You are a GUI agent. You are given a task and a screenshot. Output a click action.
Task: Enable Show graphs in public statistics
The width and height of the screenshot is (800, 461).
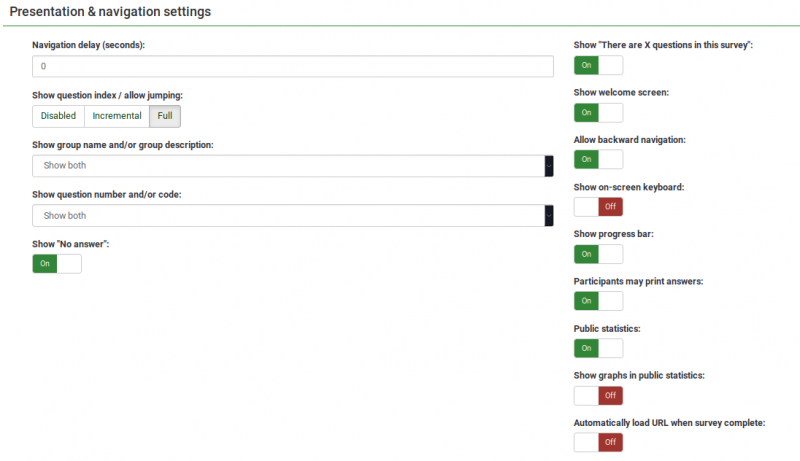tap(598, 395)
